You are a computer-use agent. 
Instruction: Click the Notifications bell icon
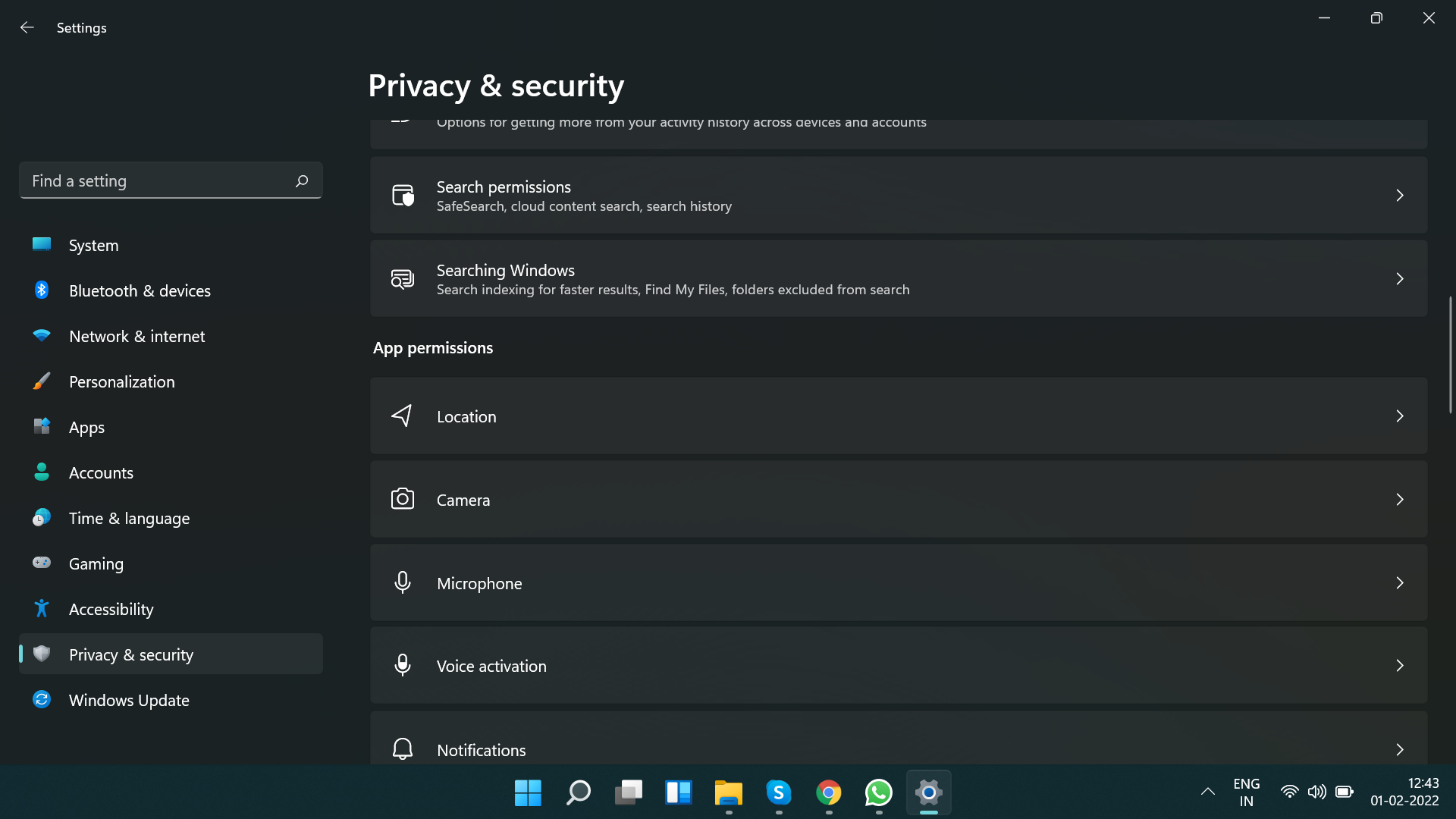pos(402,749)
